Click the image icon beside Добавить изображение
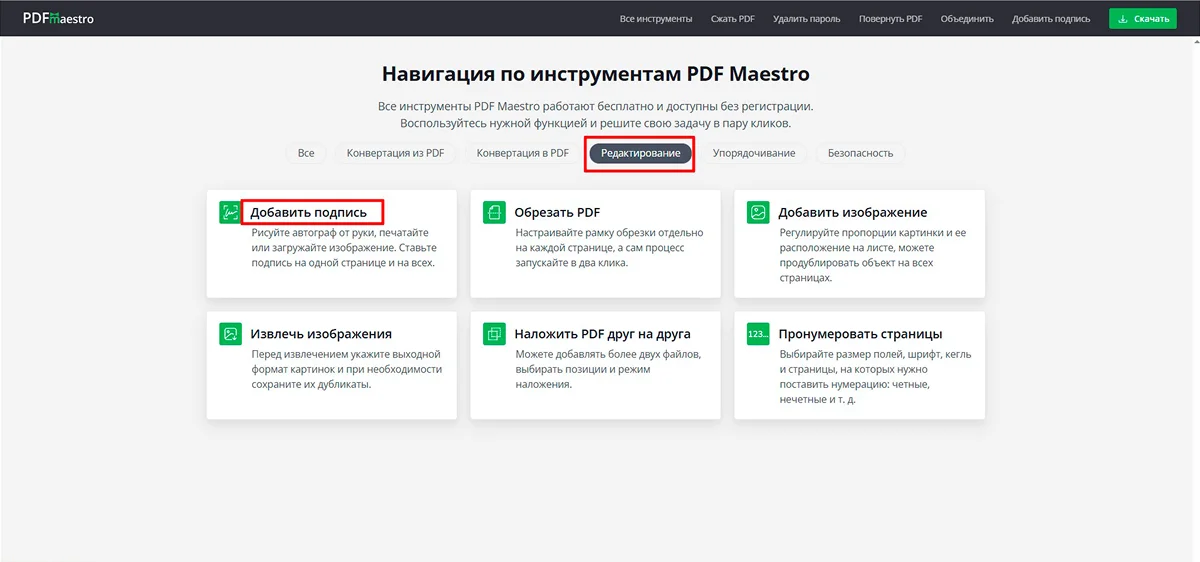 759,212
